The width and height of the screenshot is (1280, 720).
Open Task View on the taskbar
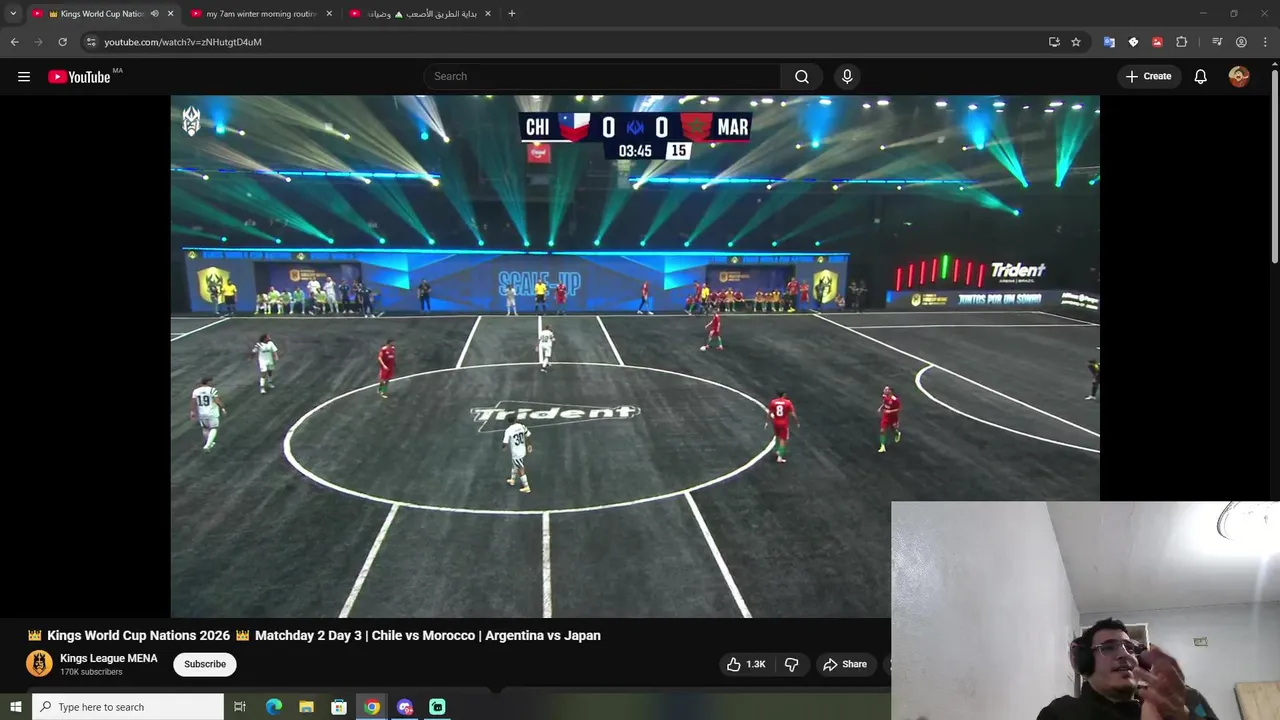(x=240, y=707)
